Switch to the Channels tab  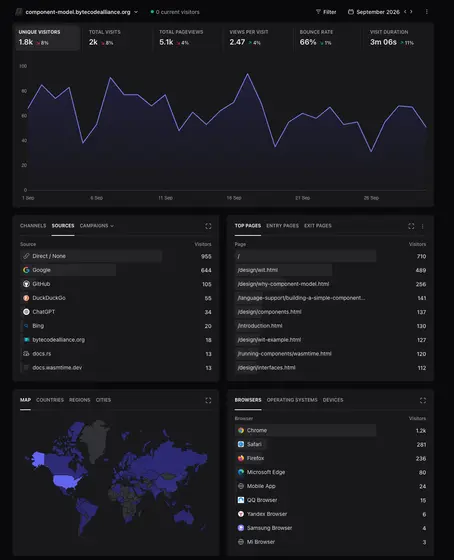33,226
